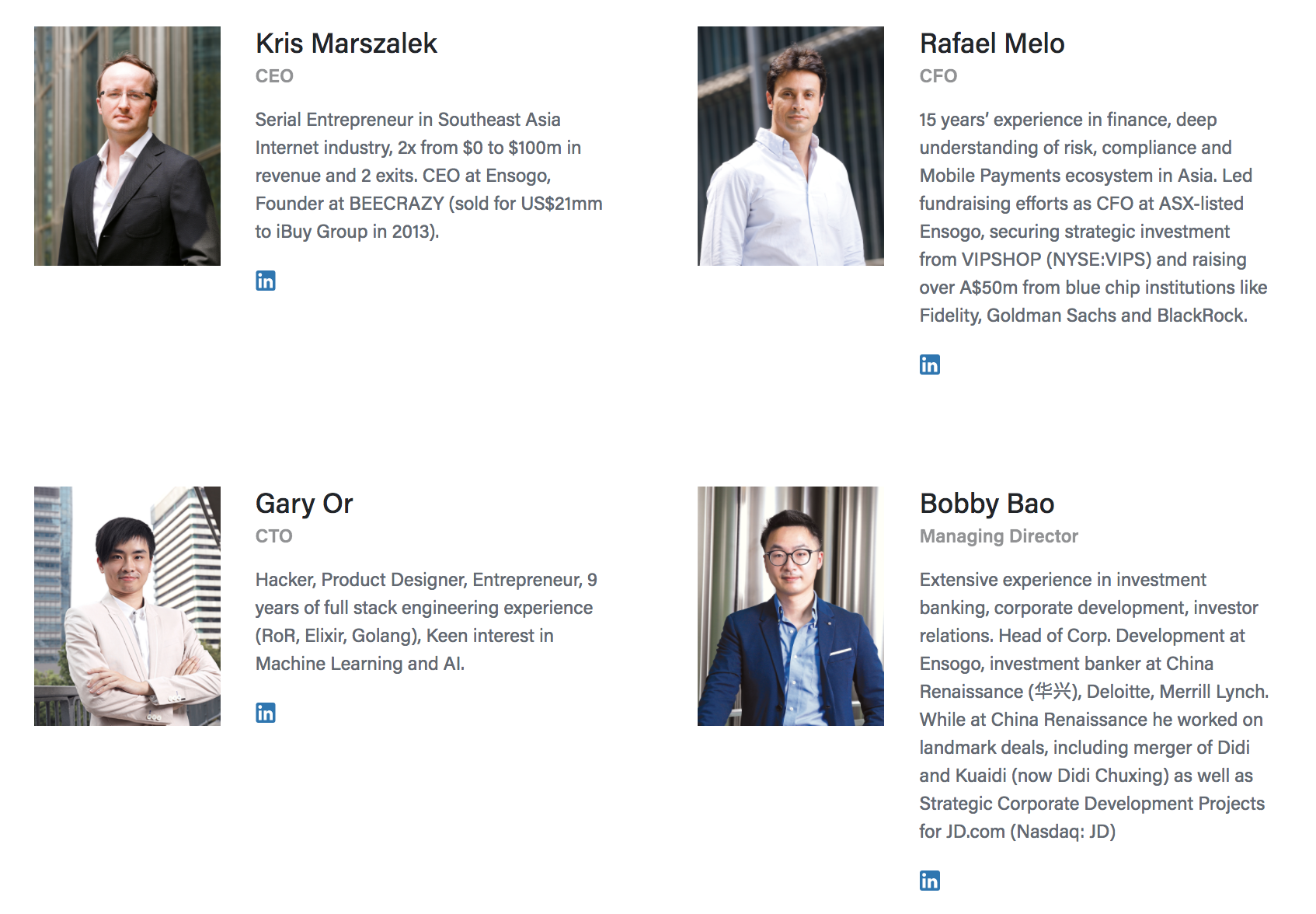Select the Bobby Bao name heading
Screen dimensions: 1316x914
point(987,504)
